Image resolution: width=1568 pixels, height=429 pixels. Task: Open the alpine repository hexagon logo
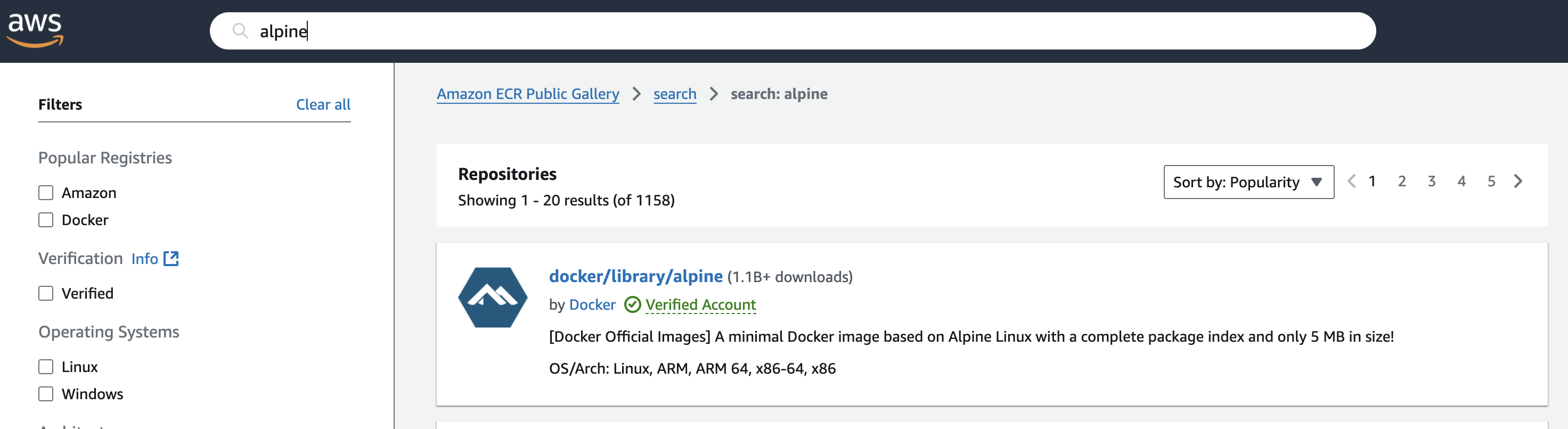493,298
